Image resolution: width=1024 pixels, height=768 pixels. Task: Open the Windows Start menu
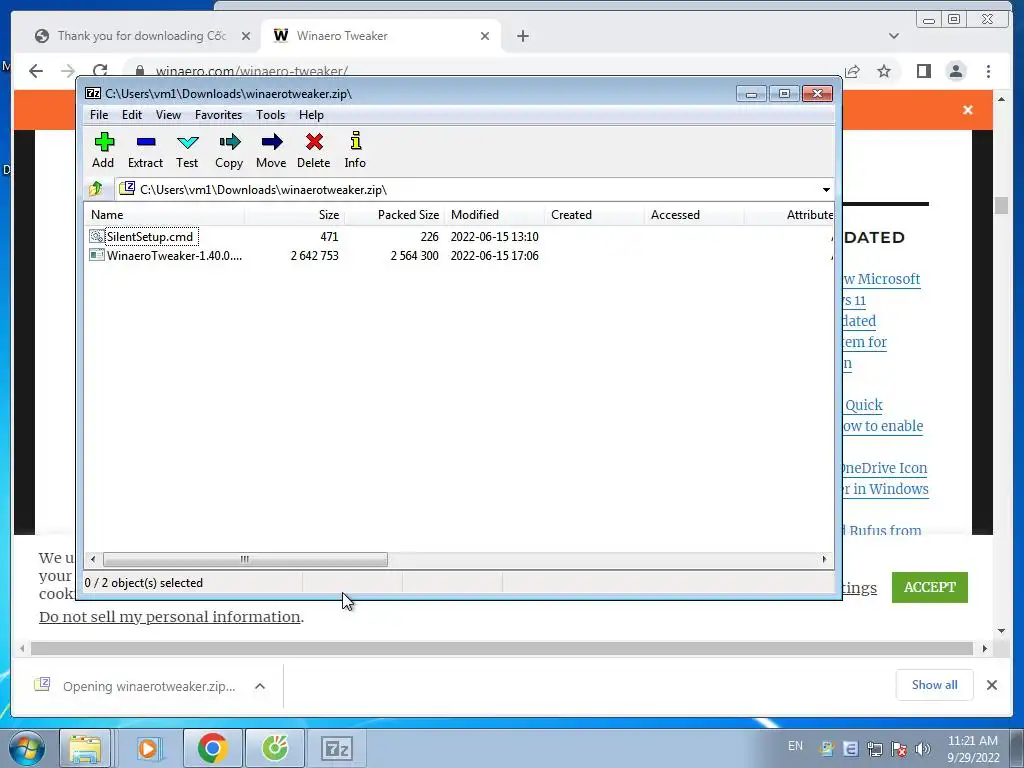[x=27, y=748]
